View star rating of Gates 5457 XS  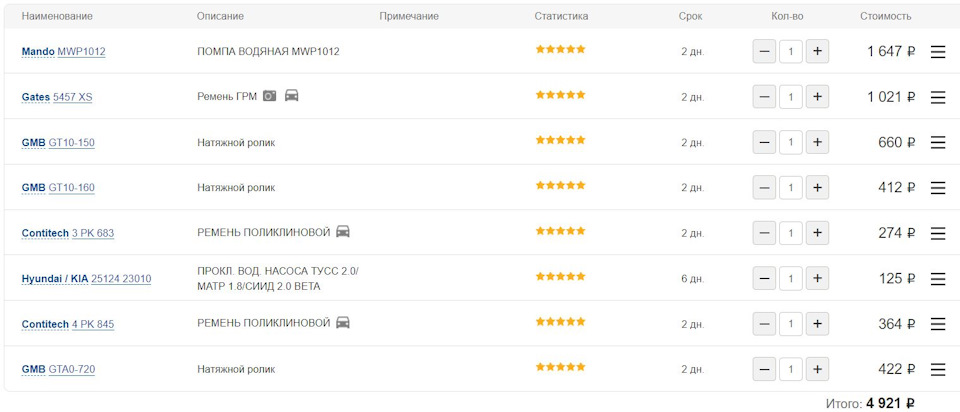tap(560, 95)
